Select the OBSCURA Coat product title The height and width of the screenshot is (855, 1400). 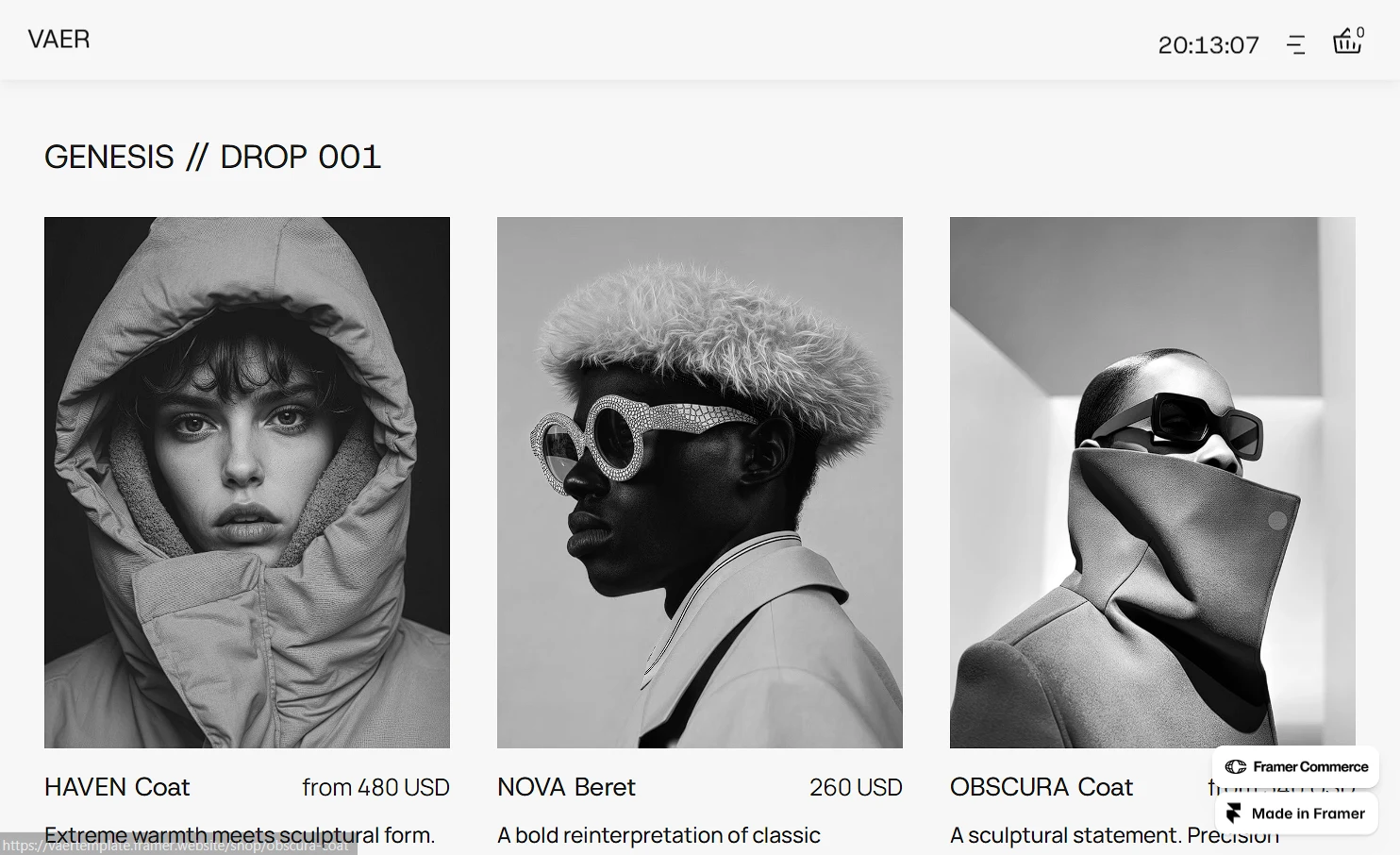click(1042, 787)
